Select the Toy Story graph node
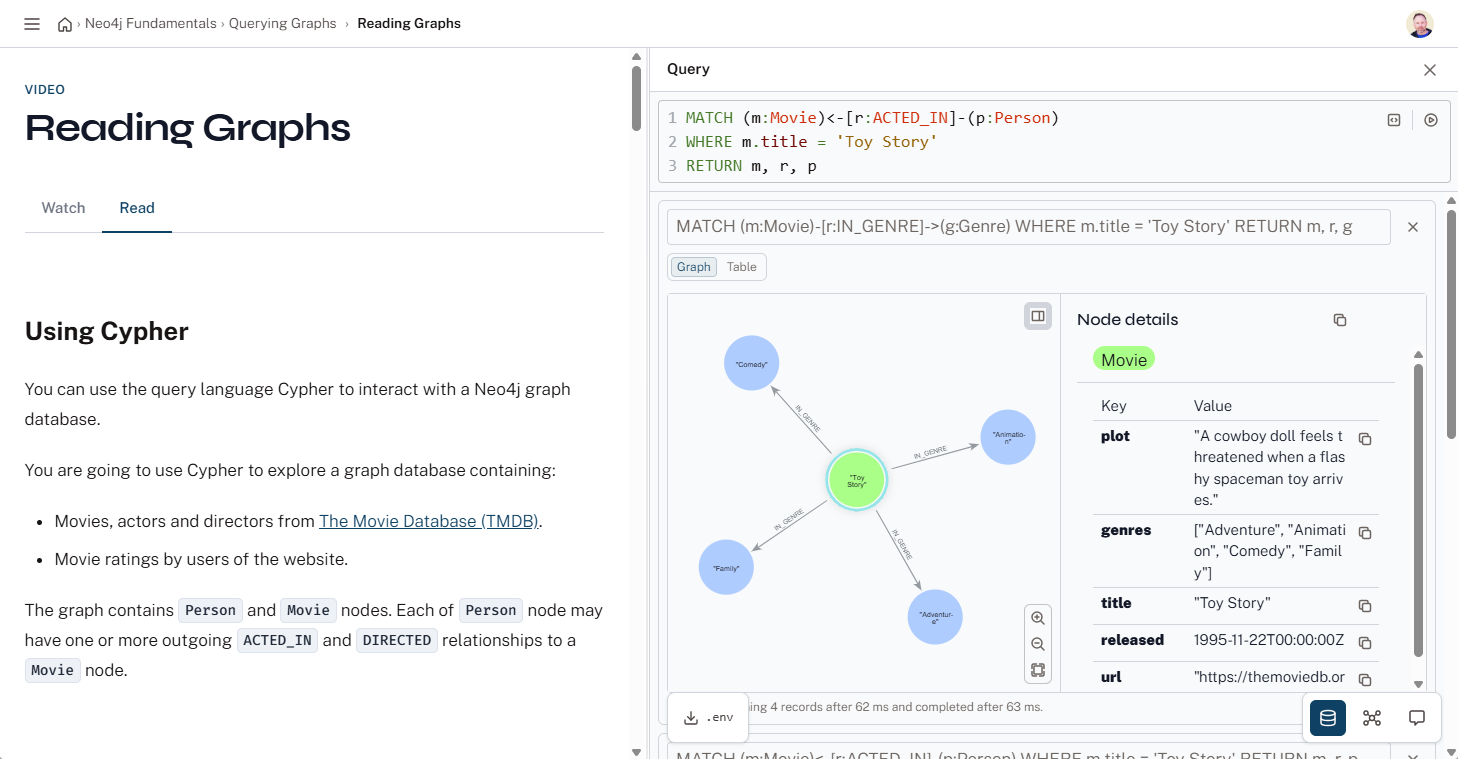The width and height of the screenshot is (1458, 759). (857, 481)
